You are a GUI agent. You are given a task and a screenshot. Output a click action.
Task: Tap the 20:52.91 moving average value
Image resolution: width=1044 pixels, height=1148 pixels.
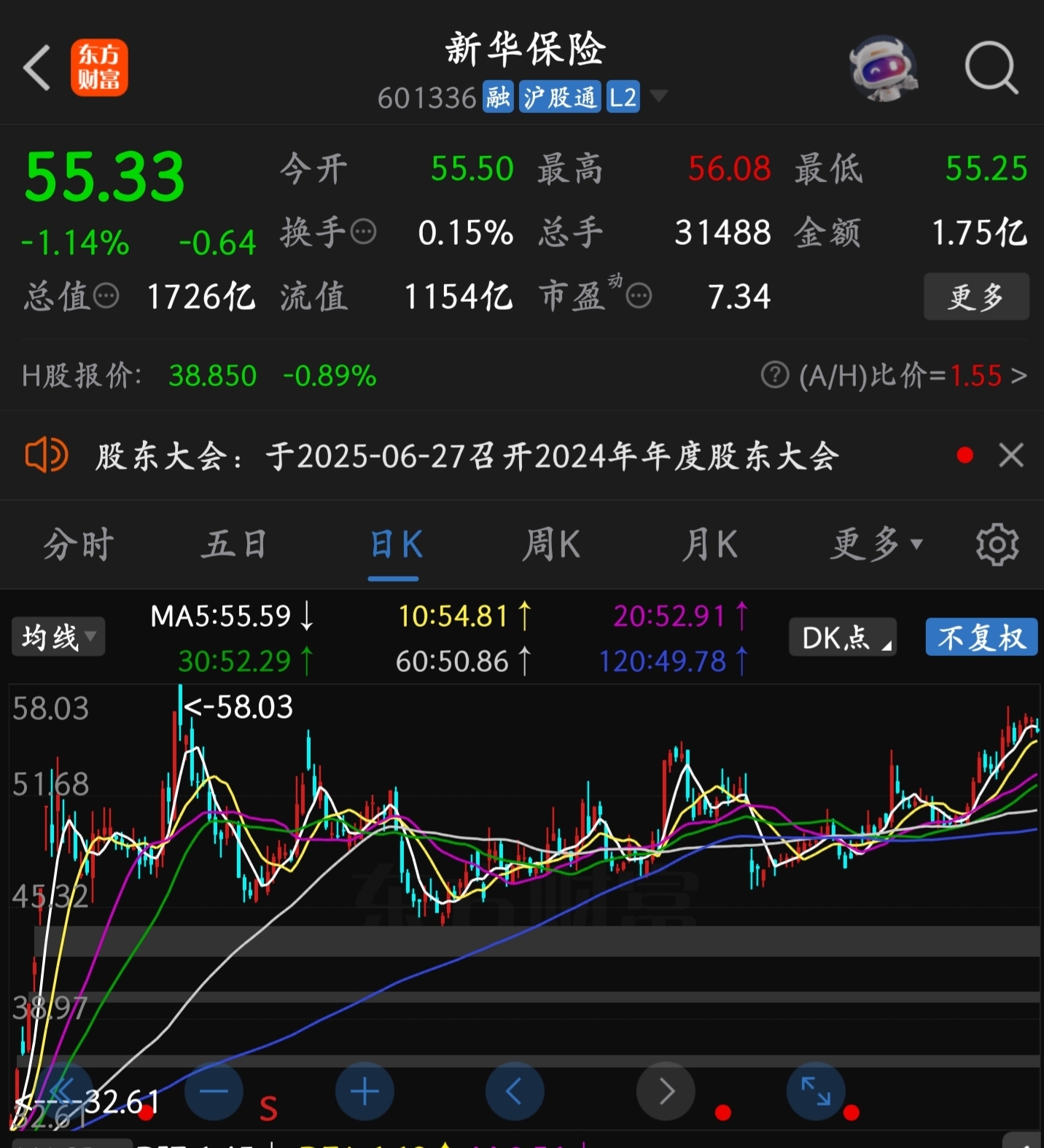tap(681, 617)
